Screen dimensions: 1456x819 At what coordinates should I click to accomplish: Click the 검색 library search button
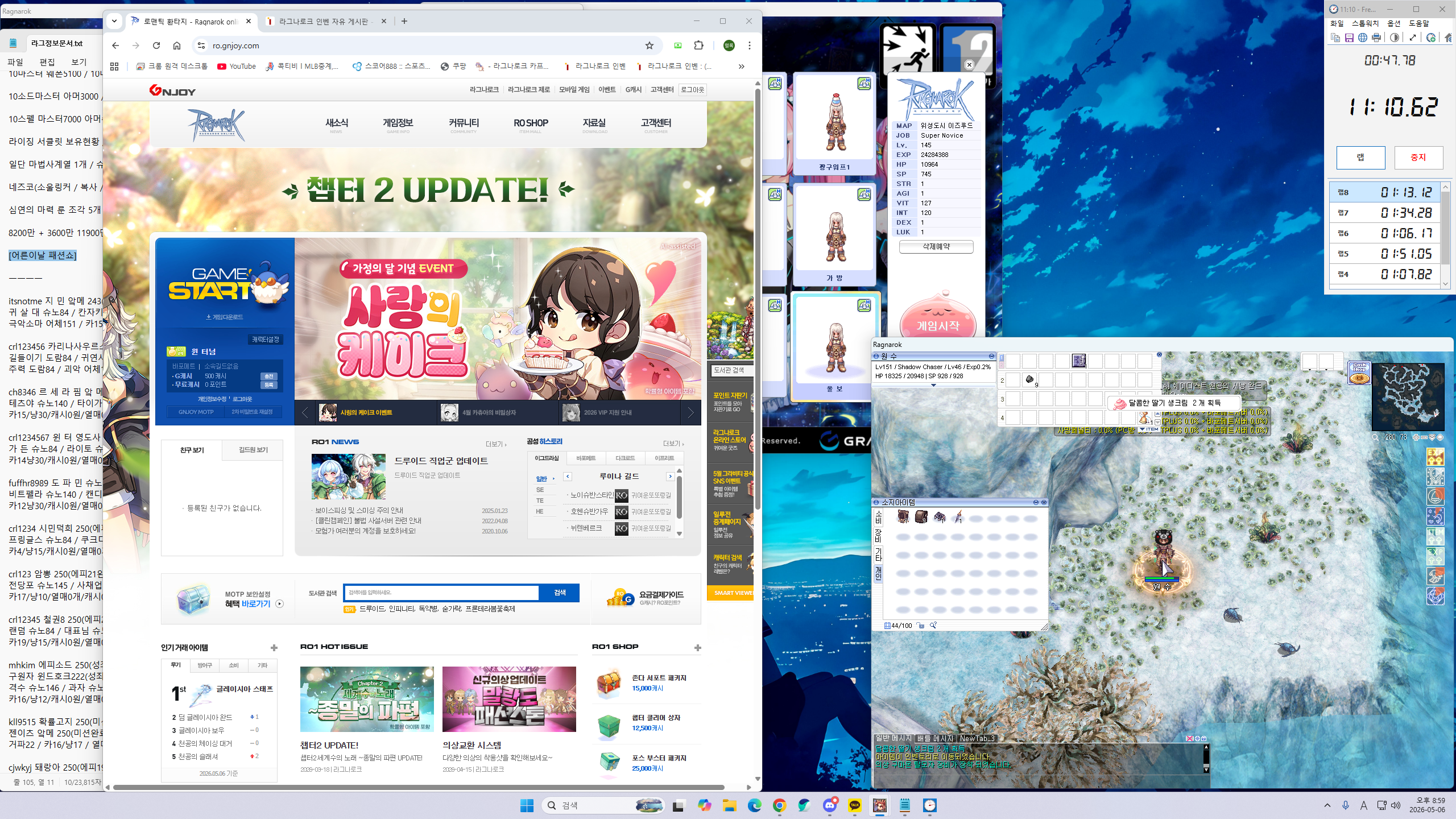[x=560, y=593]
